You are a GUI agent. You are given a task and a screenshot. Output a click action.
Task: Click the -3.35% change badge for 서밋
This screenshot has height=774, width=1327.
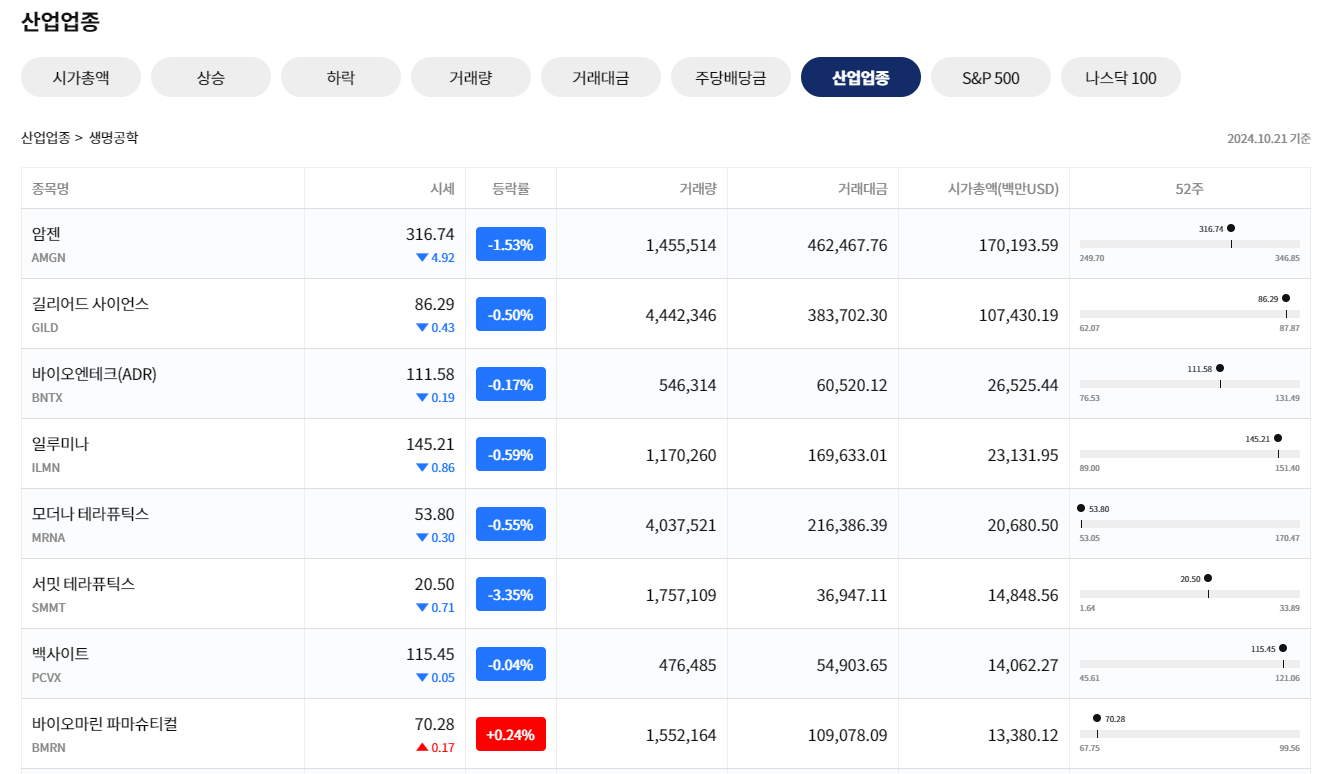point(511,594)
